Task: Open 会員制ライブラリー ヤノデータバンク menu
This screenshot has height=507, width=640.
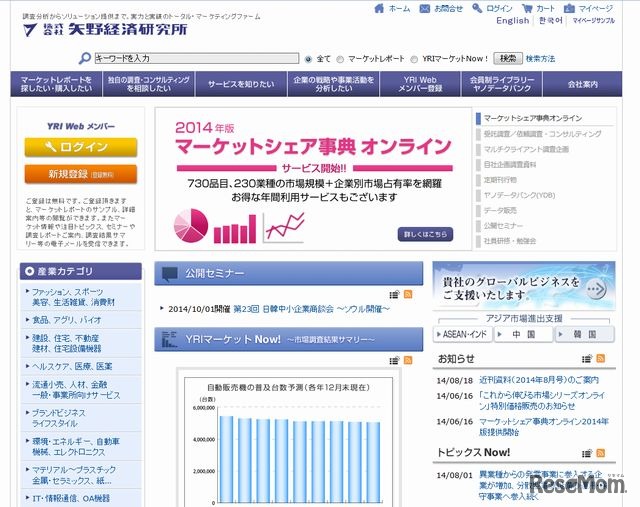Action: pos(502,84)
